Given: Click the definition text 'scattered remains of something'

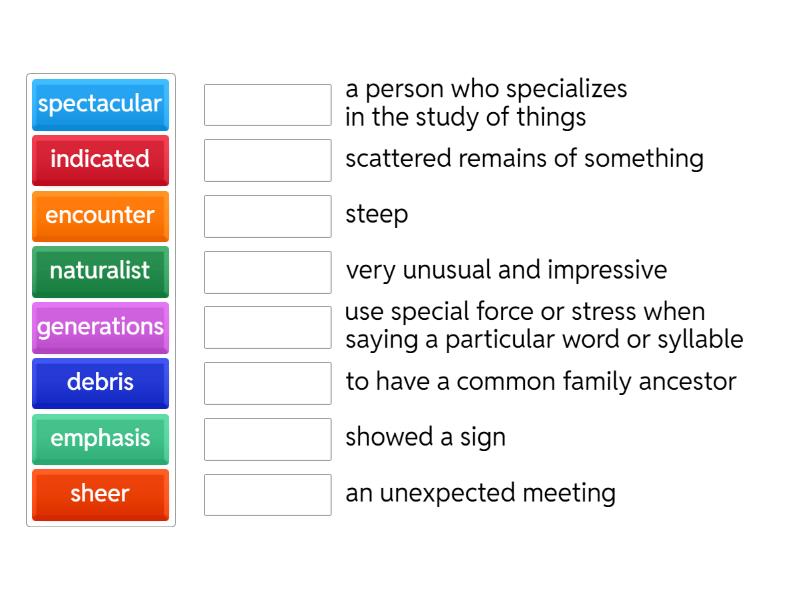Looking at the screenshot, I should click(x=524, y=159).
